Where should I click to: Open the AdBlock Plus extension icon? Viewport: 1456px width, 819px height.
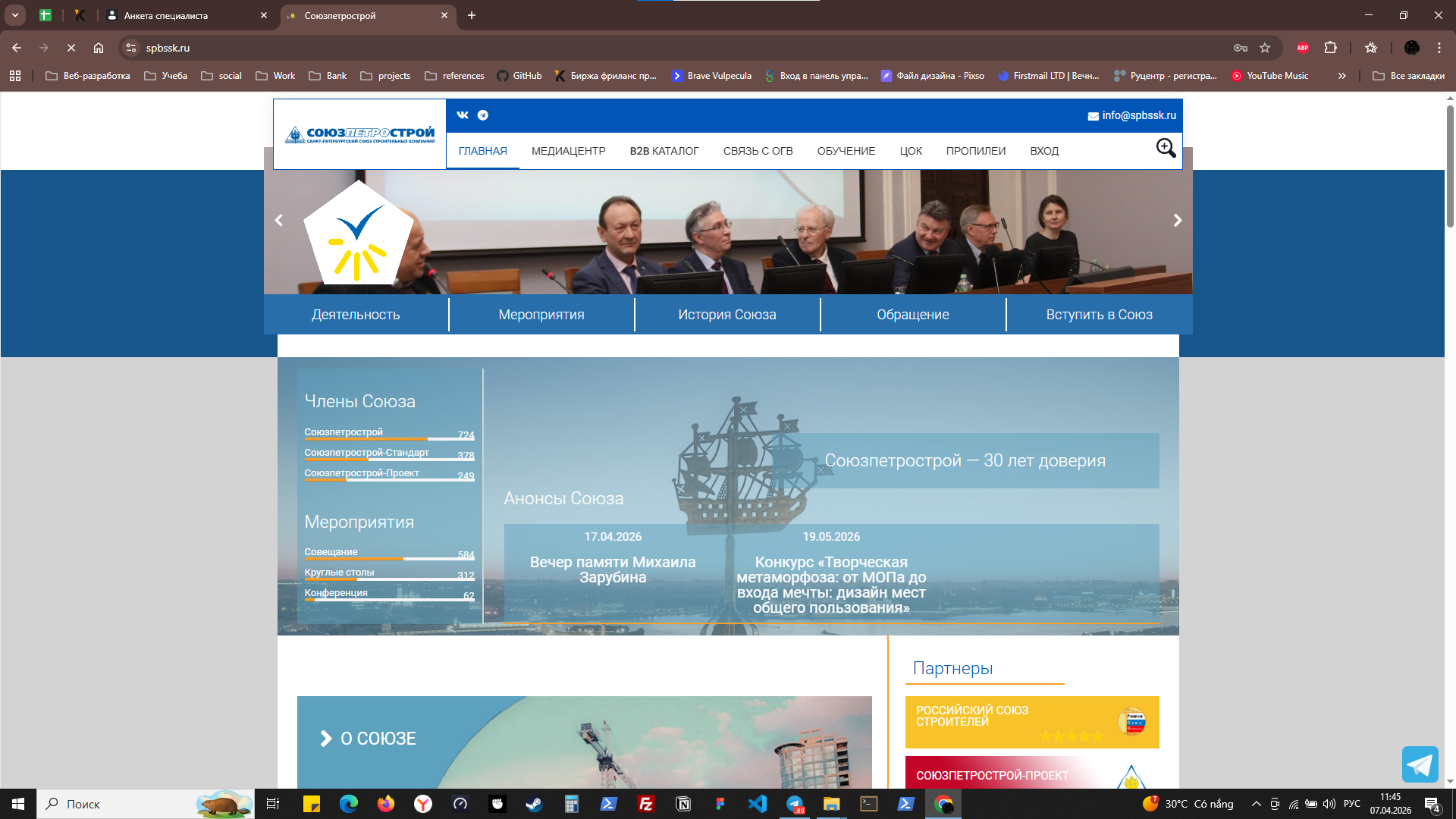coord(1303,48)
